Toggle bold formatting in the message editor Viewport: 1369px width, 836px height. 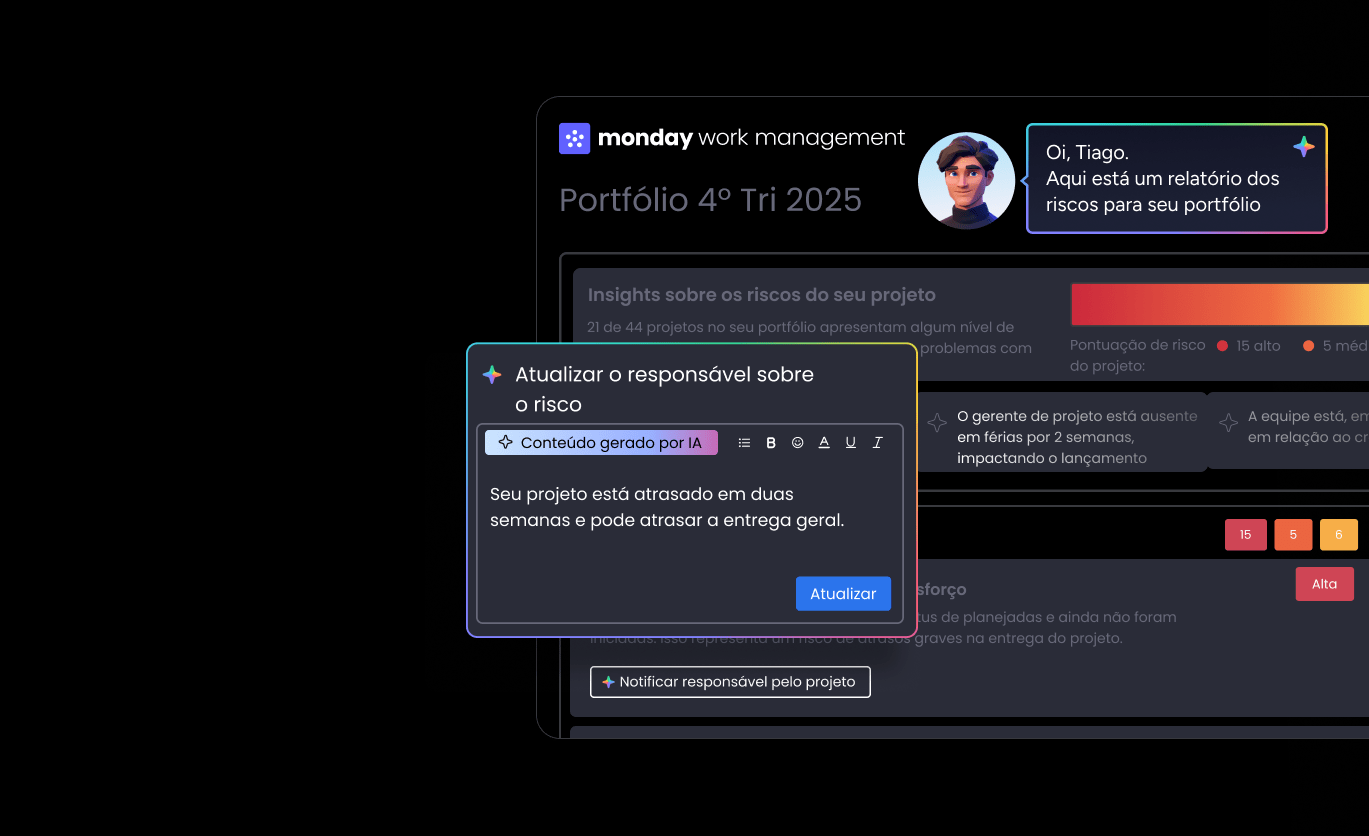click(x=771, y=443)
